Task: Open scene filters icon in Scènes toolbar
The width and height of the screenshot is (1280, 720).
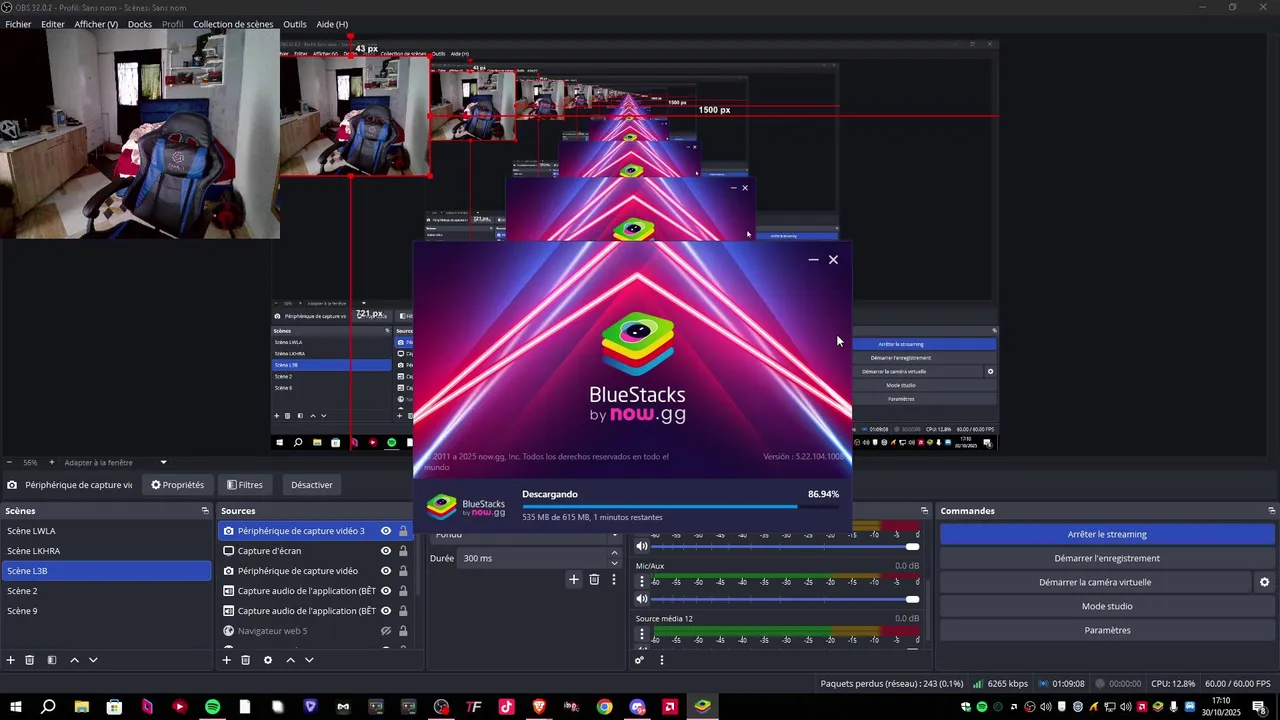Action: point(52,660)
